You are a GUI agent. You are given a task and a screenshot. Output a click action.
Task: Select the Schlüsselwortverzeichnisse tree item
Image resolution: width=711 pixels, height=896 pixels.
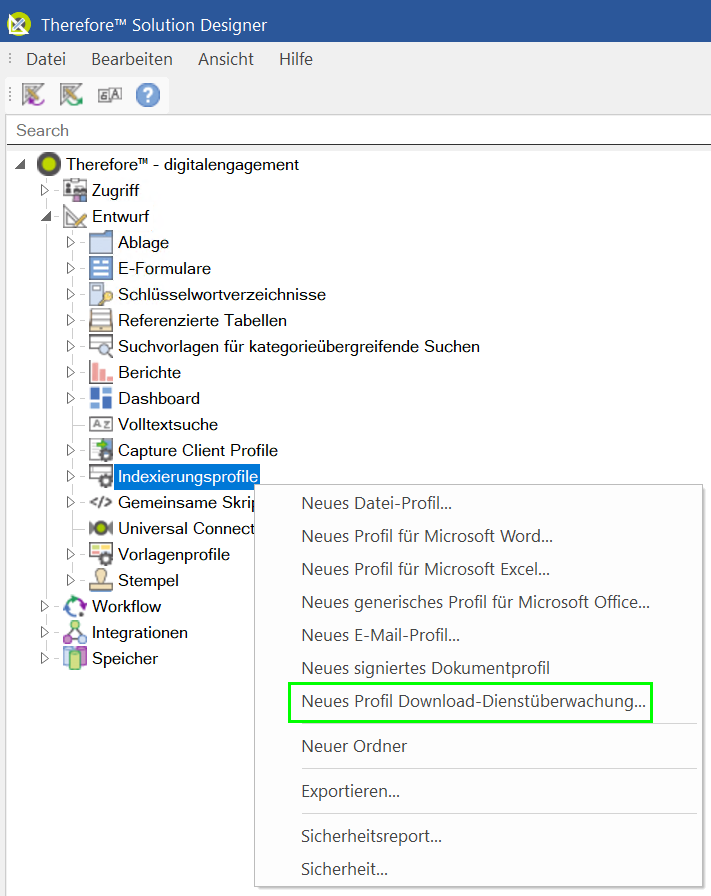[x=222, y=294]
